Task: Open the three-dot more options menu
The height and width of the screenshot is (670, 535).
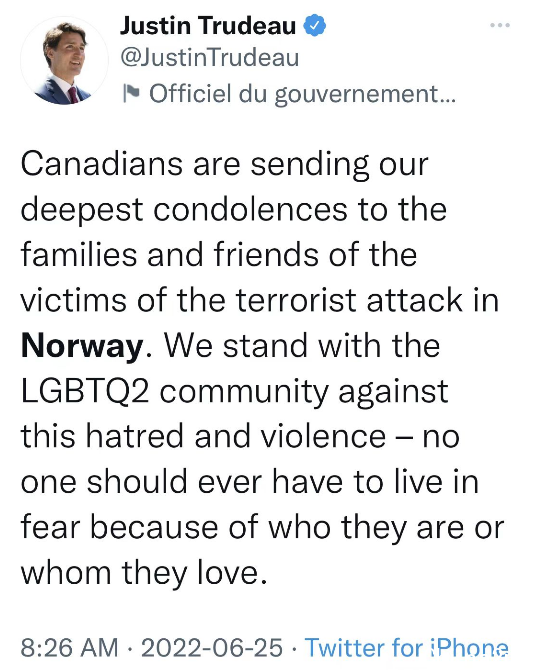Action: point(500,25)
